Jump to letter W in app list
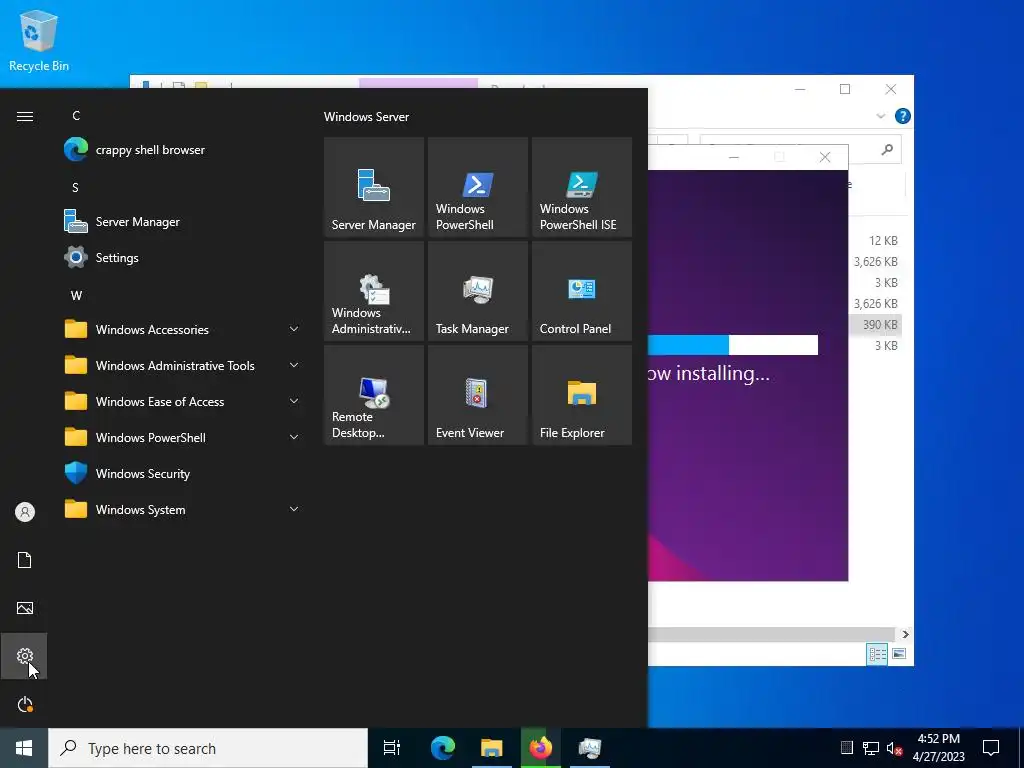The width and height of the screenshot is (1024, 768). coord(76,295)
